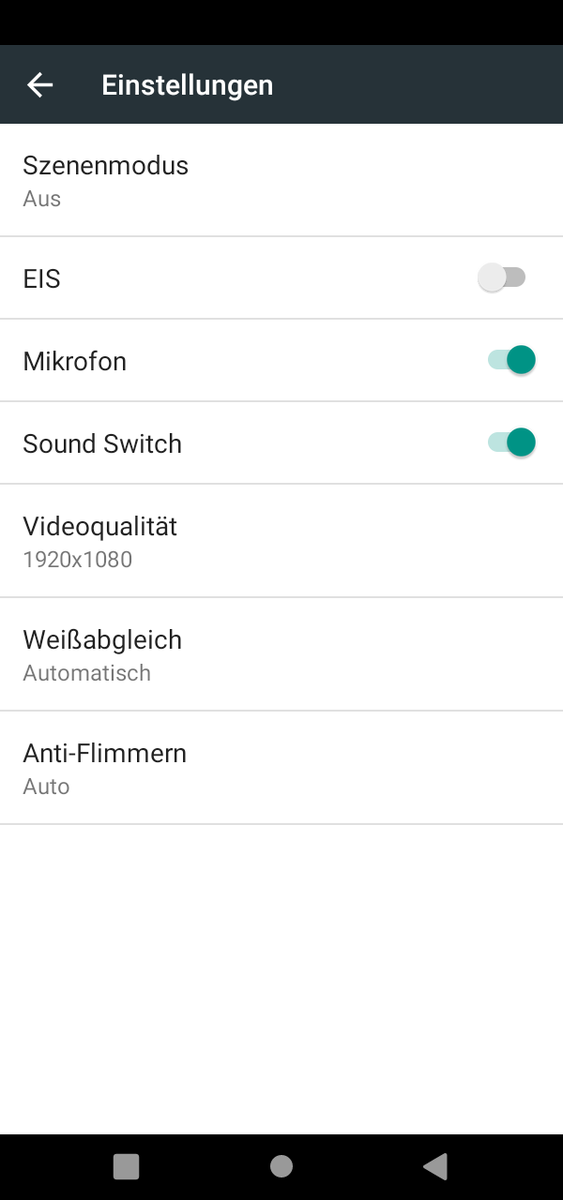Open the Weißabgleich selection
This screenshot has height=1200, width=563.
281,655
